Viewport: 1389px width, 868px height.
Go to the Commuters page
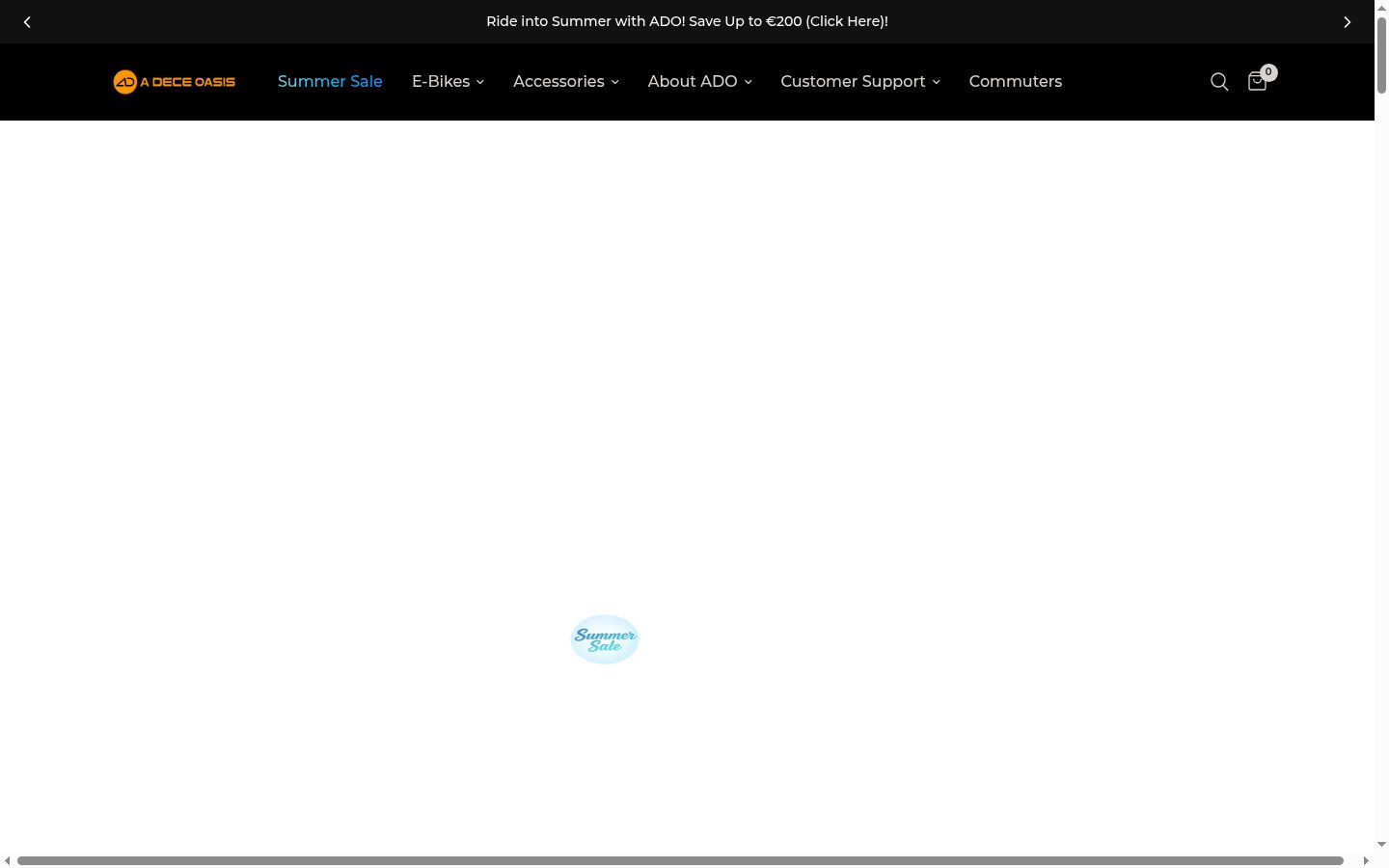(1016, 82)
